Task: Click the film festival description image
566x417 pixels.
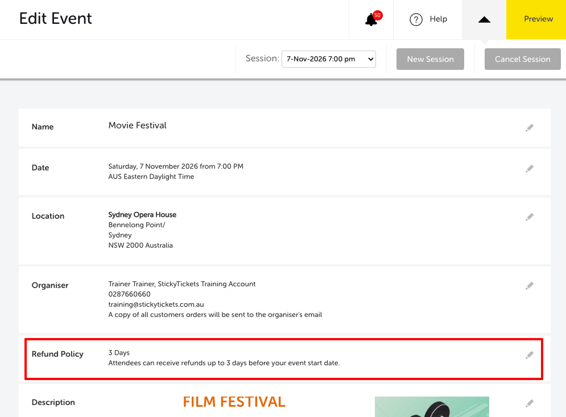Action: [432, 407]
